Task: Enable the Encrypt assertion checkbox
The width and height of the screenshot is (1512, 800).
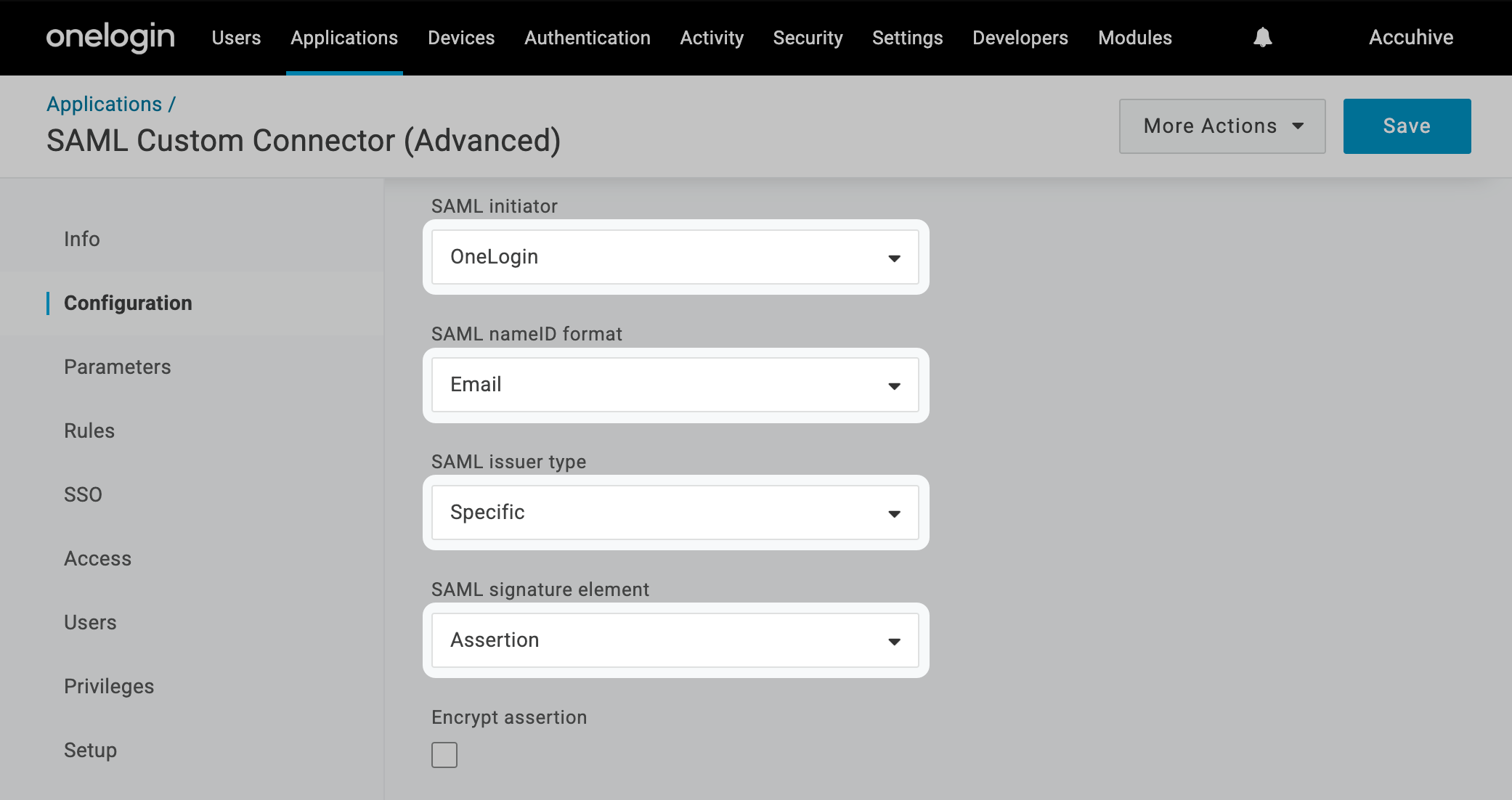Action: 444,754
